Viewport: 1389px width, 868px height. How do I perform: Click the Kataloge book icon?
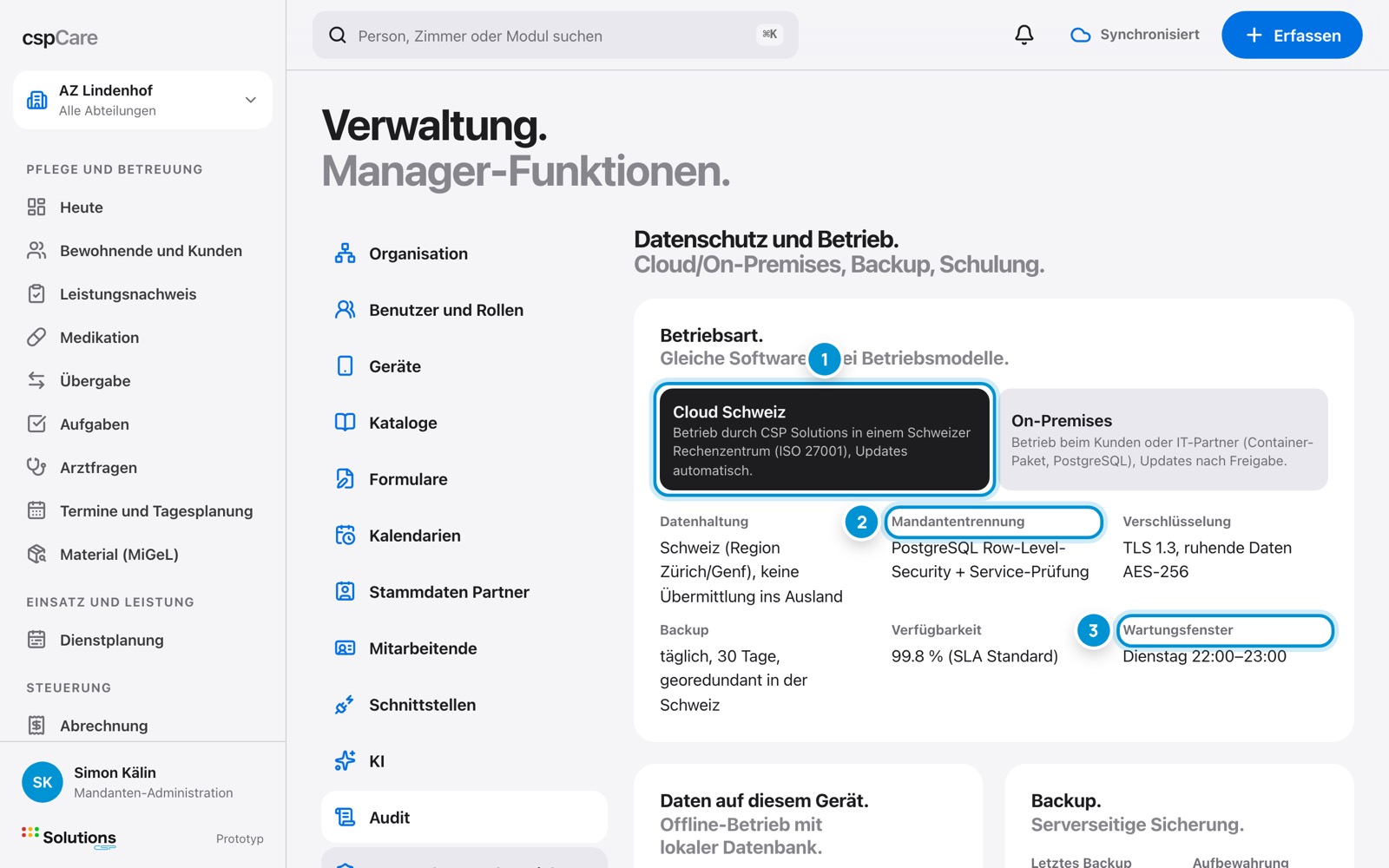345,423
